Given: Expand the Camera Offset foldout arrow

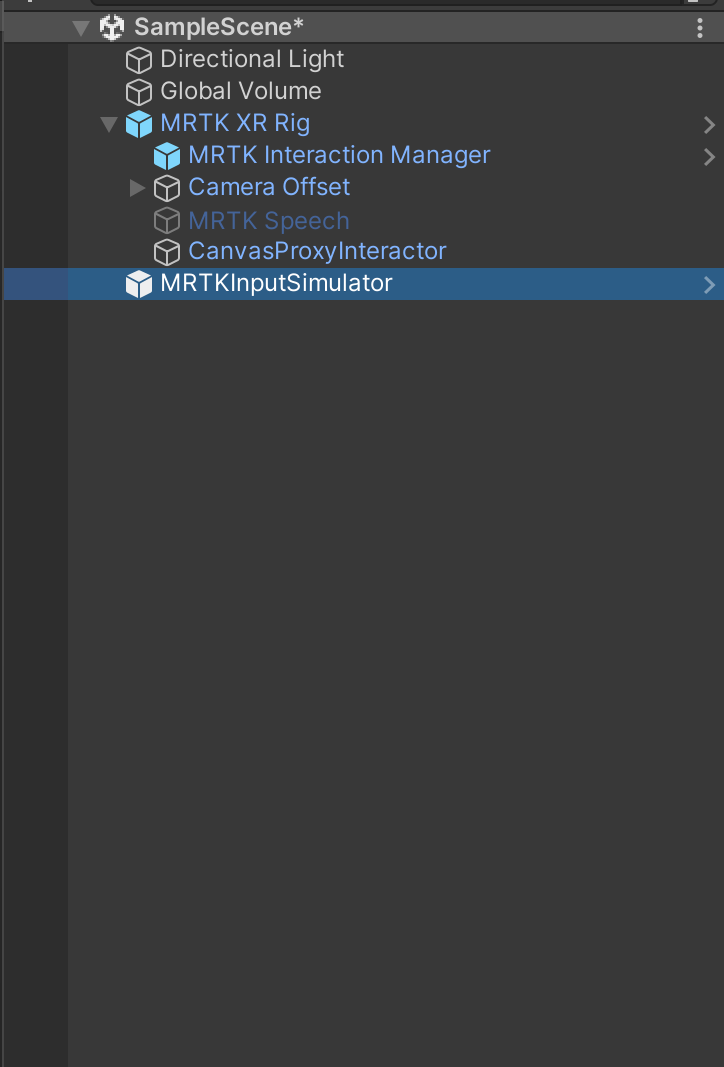Looking at the screenshot, I should (x=138, y=188).
